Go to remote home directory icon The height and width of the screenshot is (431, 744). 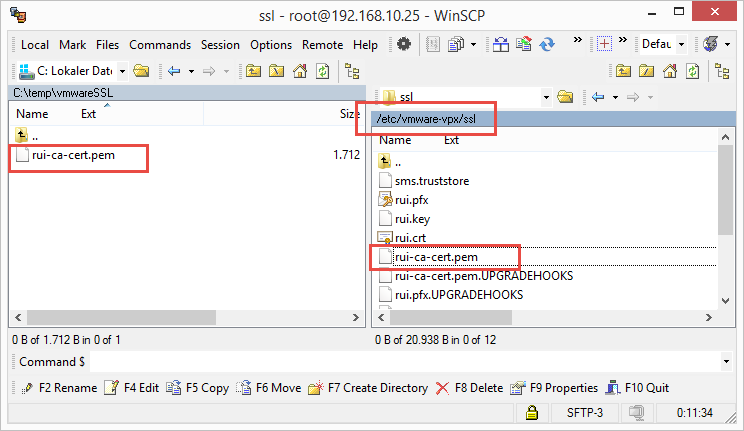pos(670,71)
